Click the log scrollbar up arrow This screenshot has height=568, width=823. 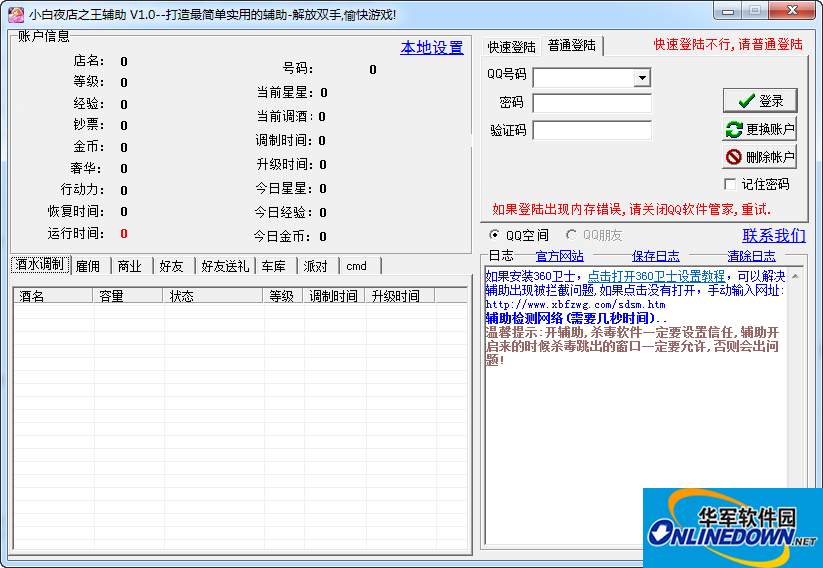click(796, 276)
